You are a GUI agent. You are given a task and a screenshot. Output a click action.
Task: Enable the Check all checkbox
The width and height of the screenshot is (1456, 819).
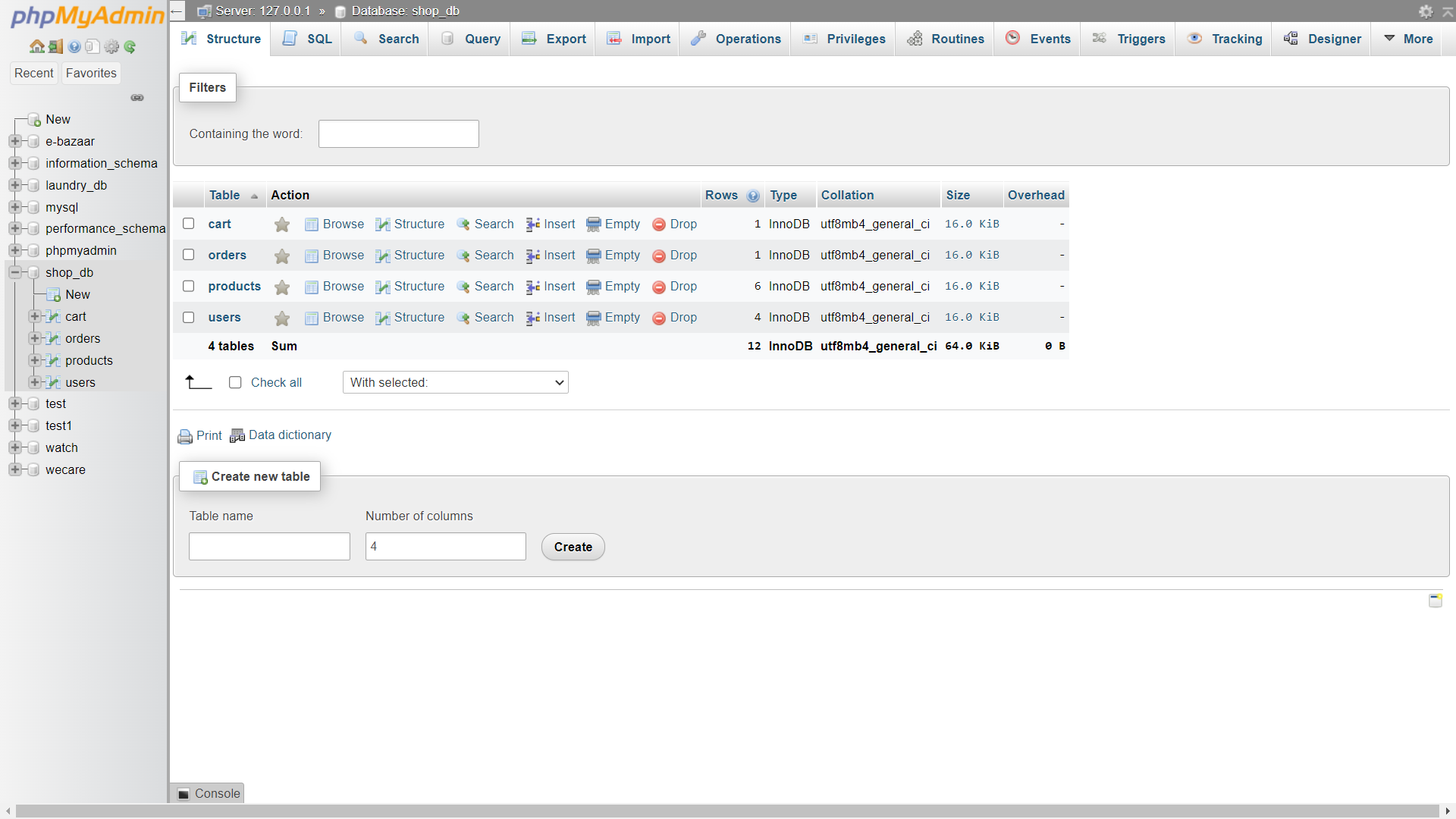(235, 382)
